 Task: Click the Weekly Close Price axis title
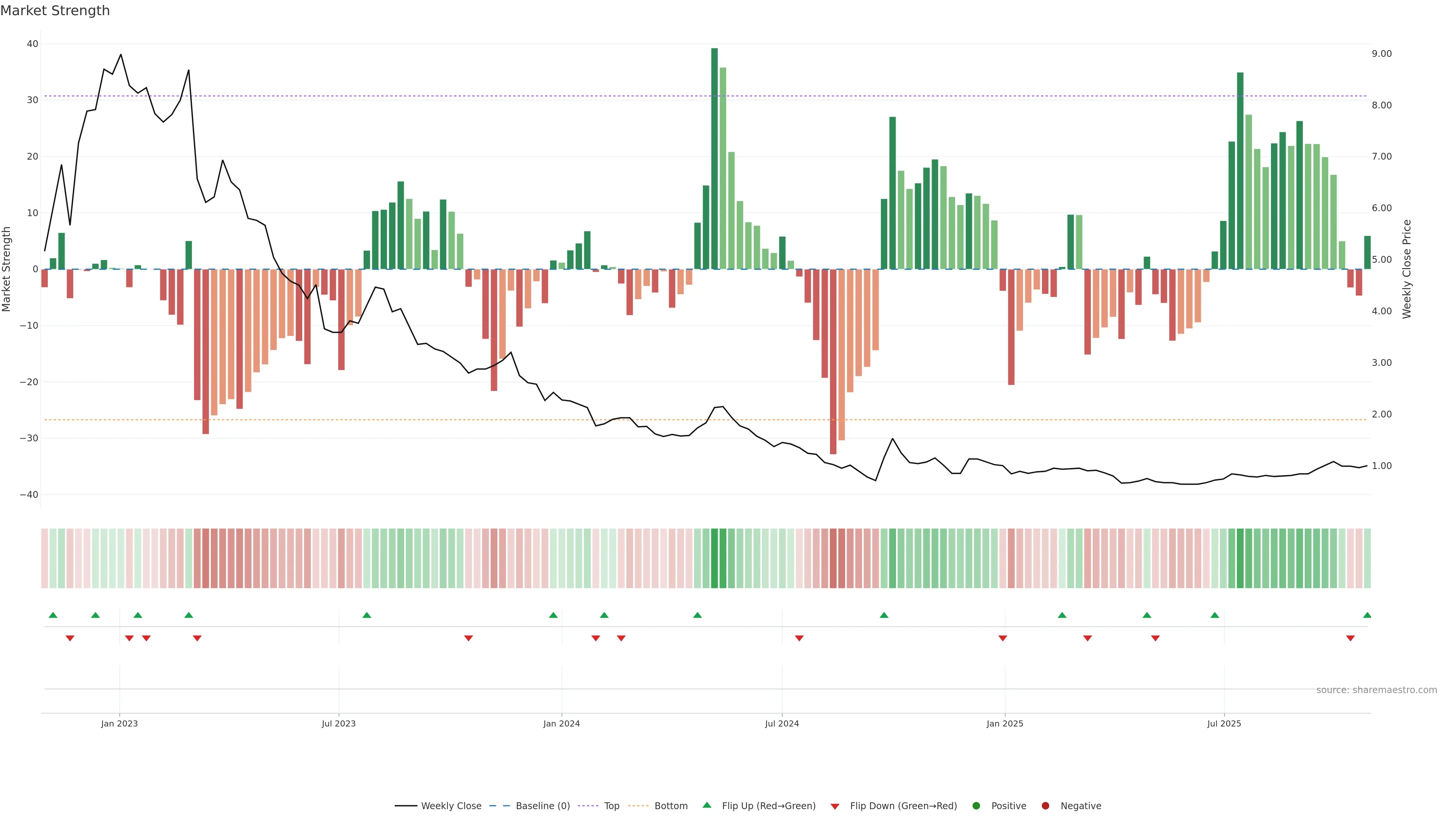pos(1407,269)
